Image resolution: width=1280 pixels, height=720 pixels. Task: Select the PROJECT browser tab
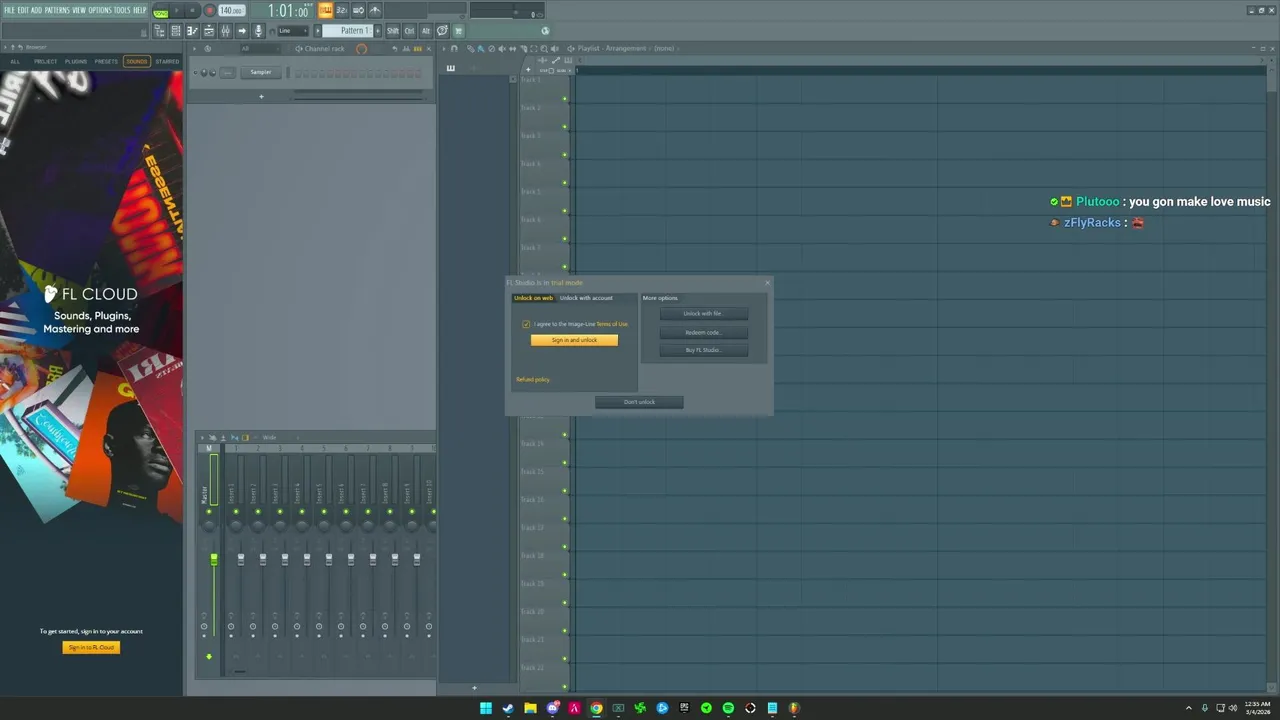pos(45,61)
